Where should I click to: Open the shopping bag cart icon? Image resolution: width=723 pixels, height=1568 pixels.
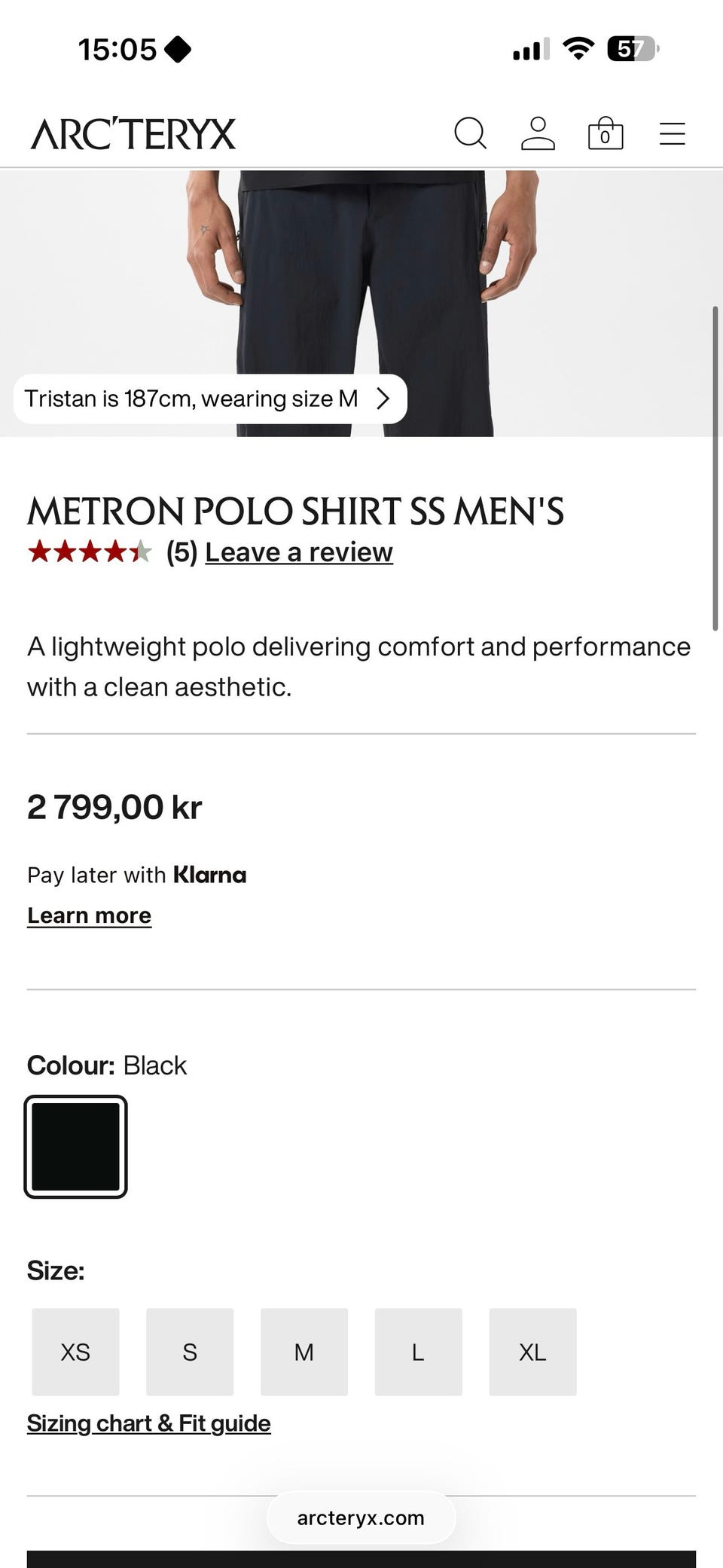(x=606, y=134)
